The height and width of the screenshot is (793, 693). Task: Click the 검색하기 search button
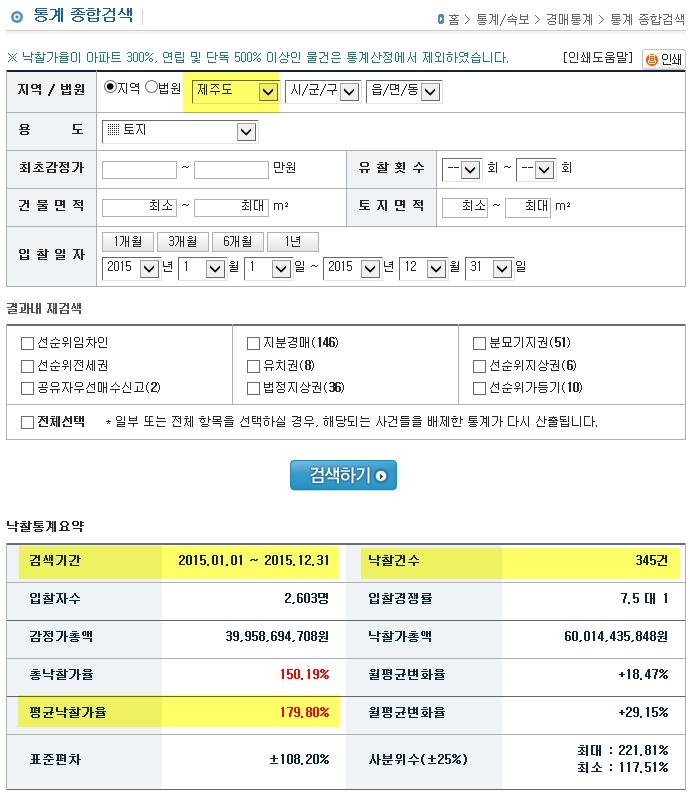[x=343, y=474]
